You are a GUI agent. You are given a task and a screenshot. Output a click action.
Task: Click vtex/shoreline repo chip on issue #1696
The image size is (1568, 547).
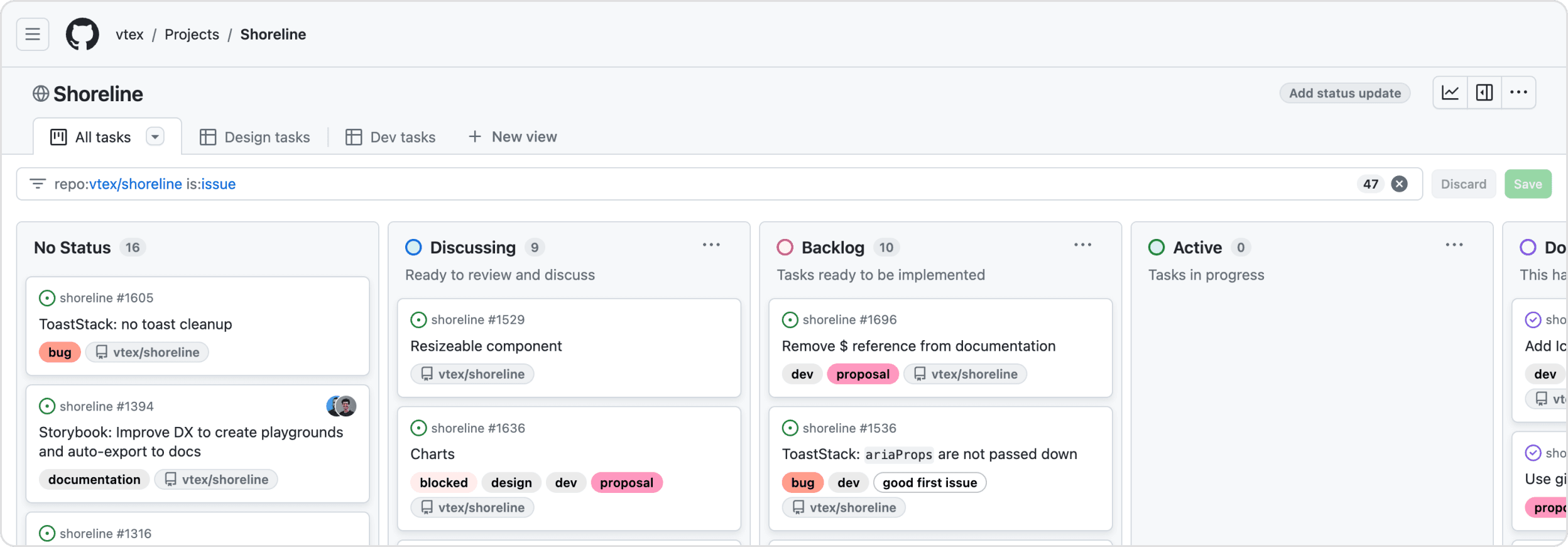pyautogui.click(x=965, y=374)
